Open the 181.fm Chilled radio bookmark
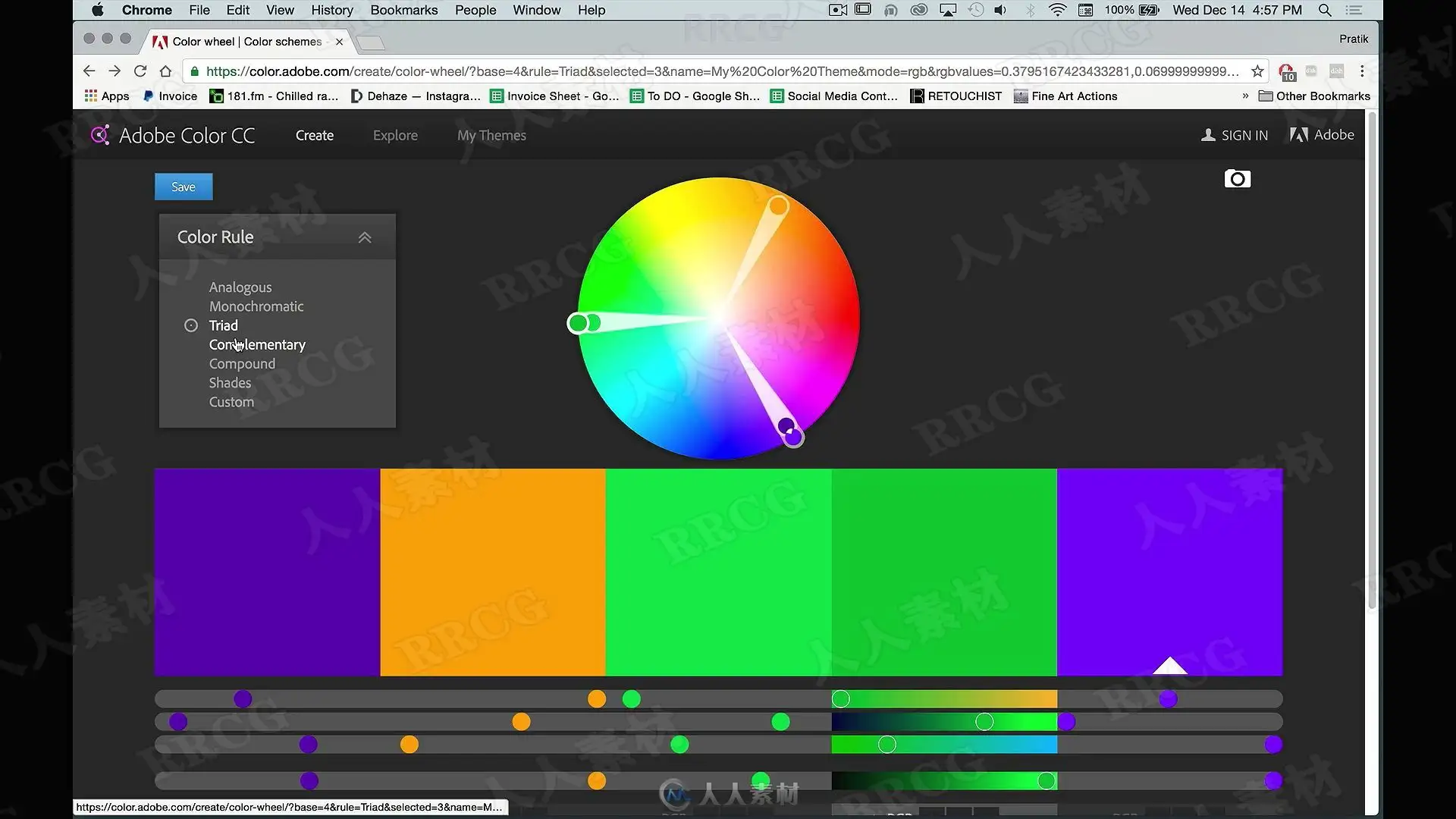This screenshot has width=1456, height=819. coord(274,96)
